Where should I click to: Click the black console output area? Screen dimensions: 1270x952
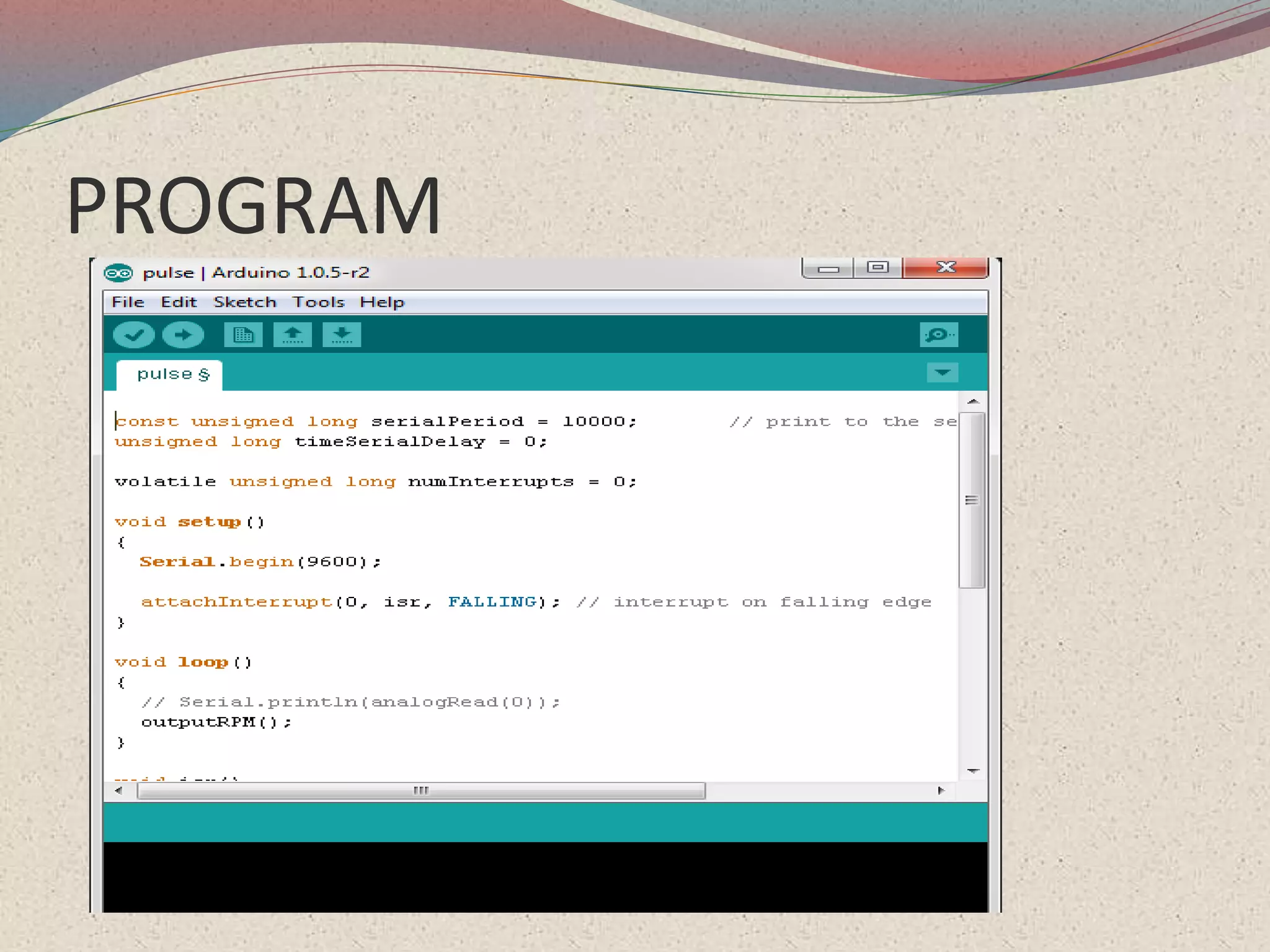[x=545, y=877]
